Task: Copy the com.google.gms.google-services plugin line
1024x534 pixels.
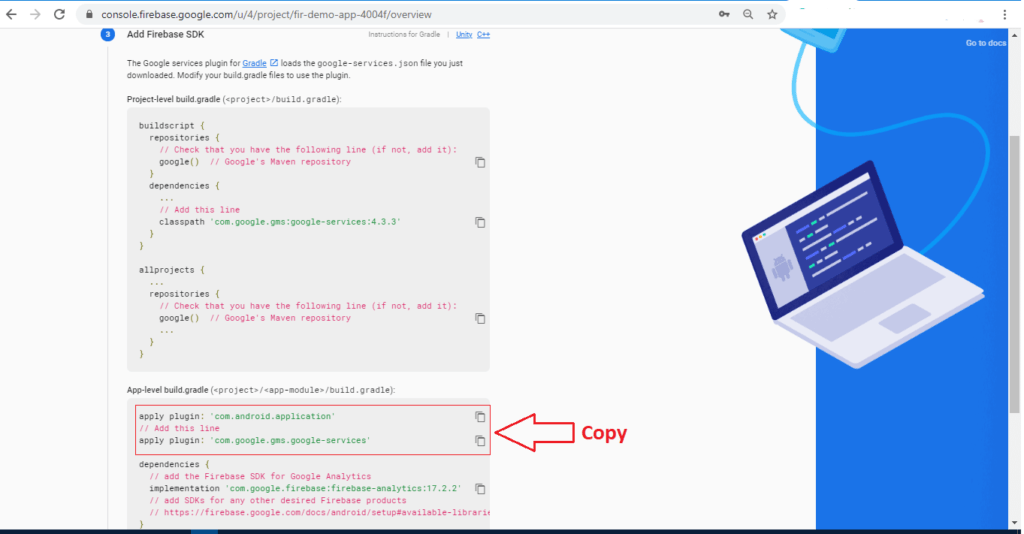Action: [480, 441]
